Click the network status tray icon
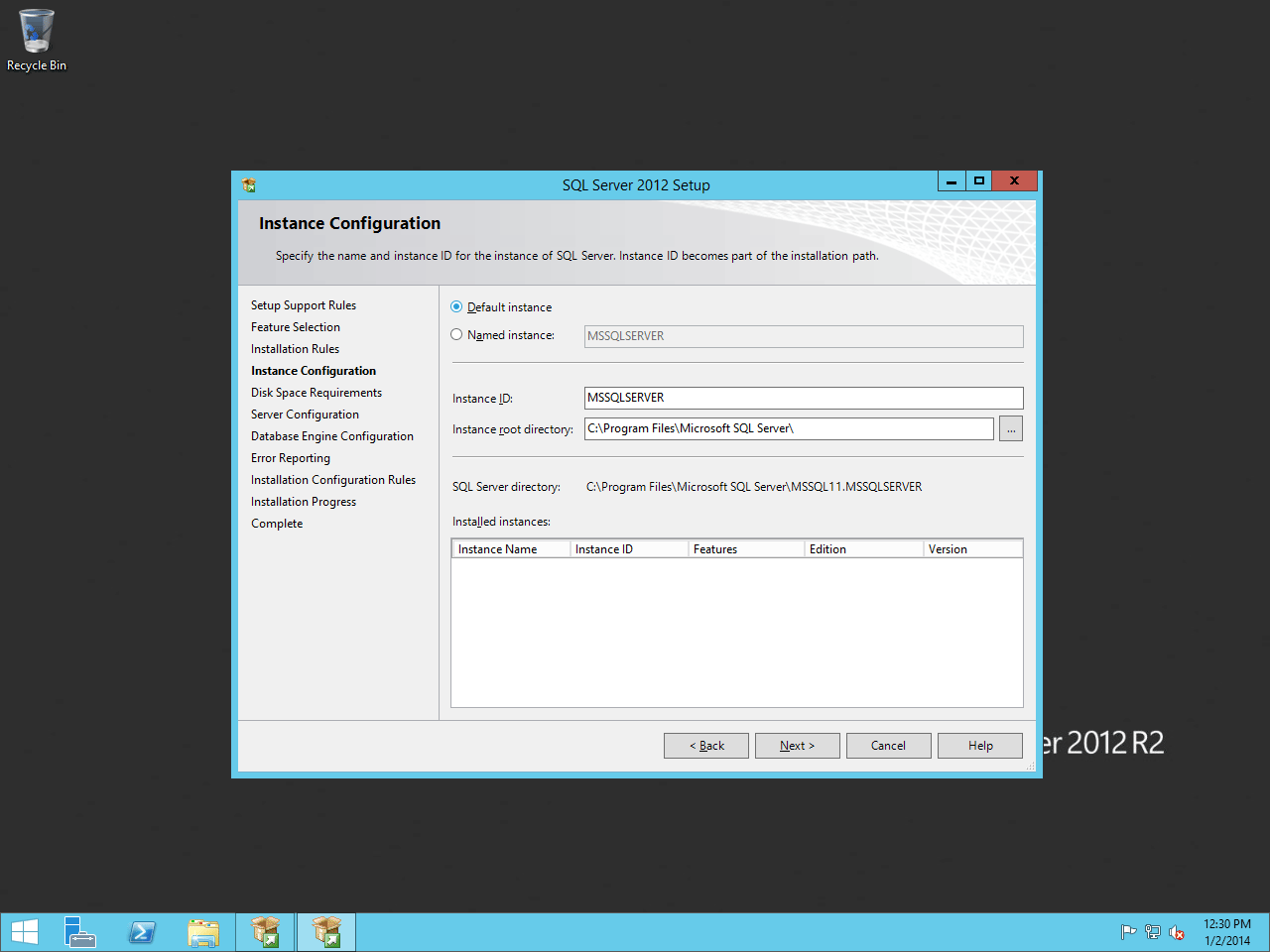The width and height of the screenshot is (1270, 952). pyautogui.click(x=1152, y=932)
